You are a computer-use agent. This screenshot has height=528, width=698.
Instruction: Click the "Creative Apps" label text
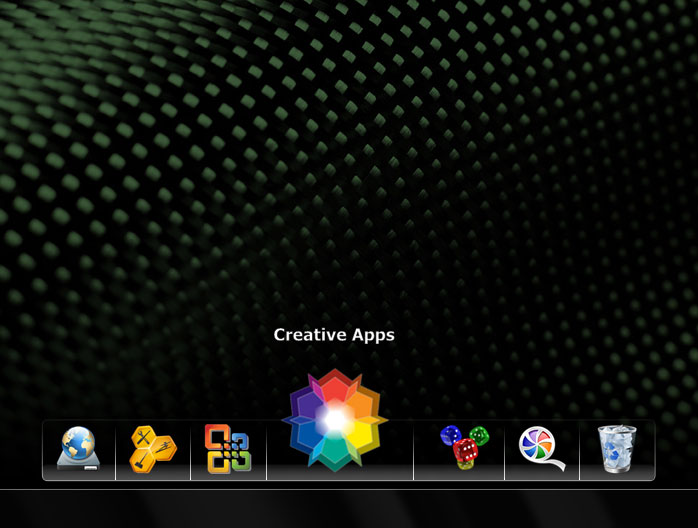pos(334,335)
